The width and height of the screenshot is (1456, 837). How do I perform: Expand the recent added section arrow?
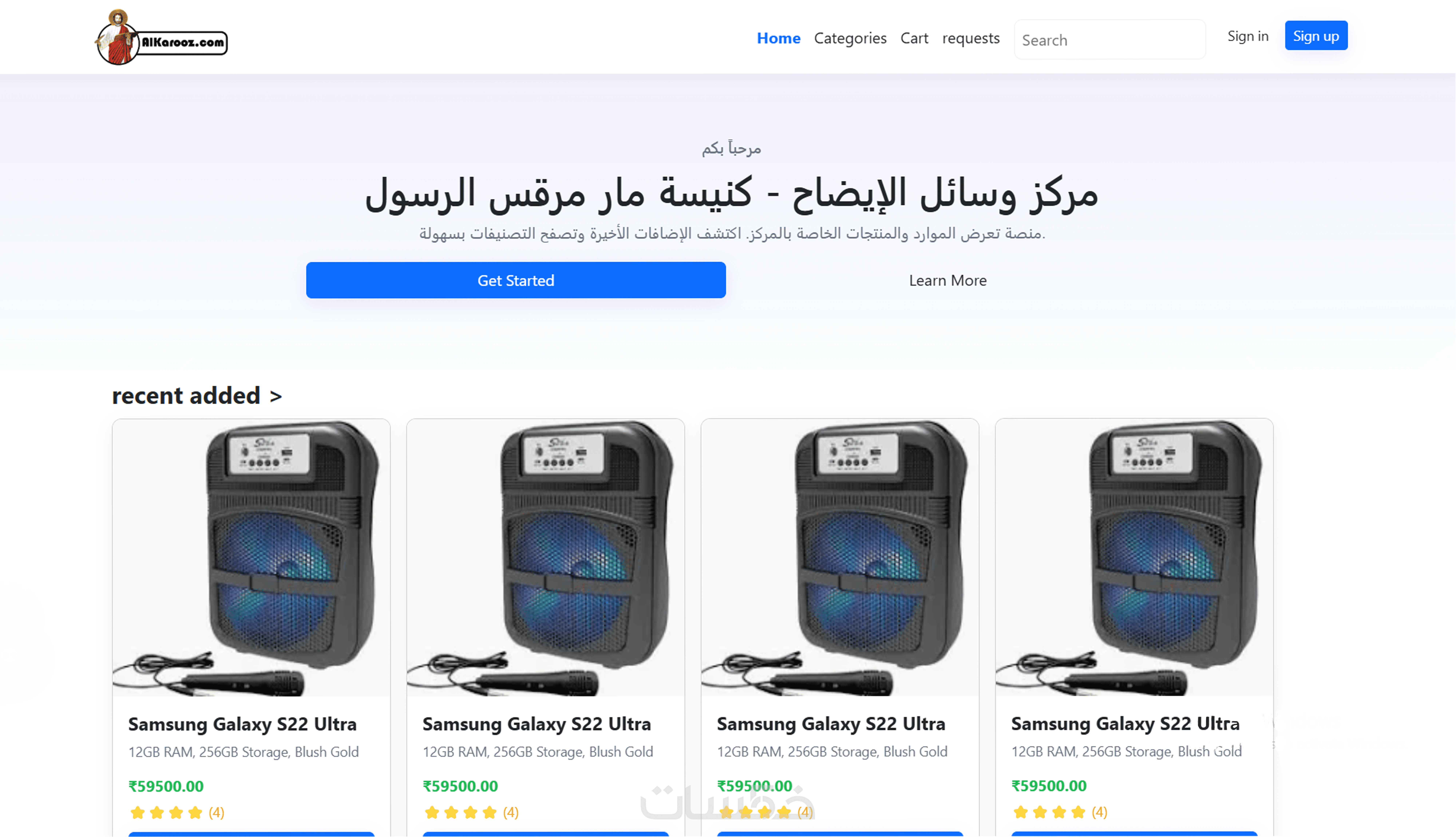click(276, 396)
